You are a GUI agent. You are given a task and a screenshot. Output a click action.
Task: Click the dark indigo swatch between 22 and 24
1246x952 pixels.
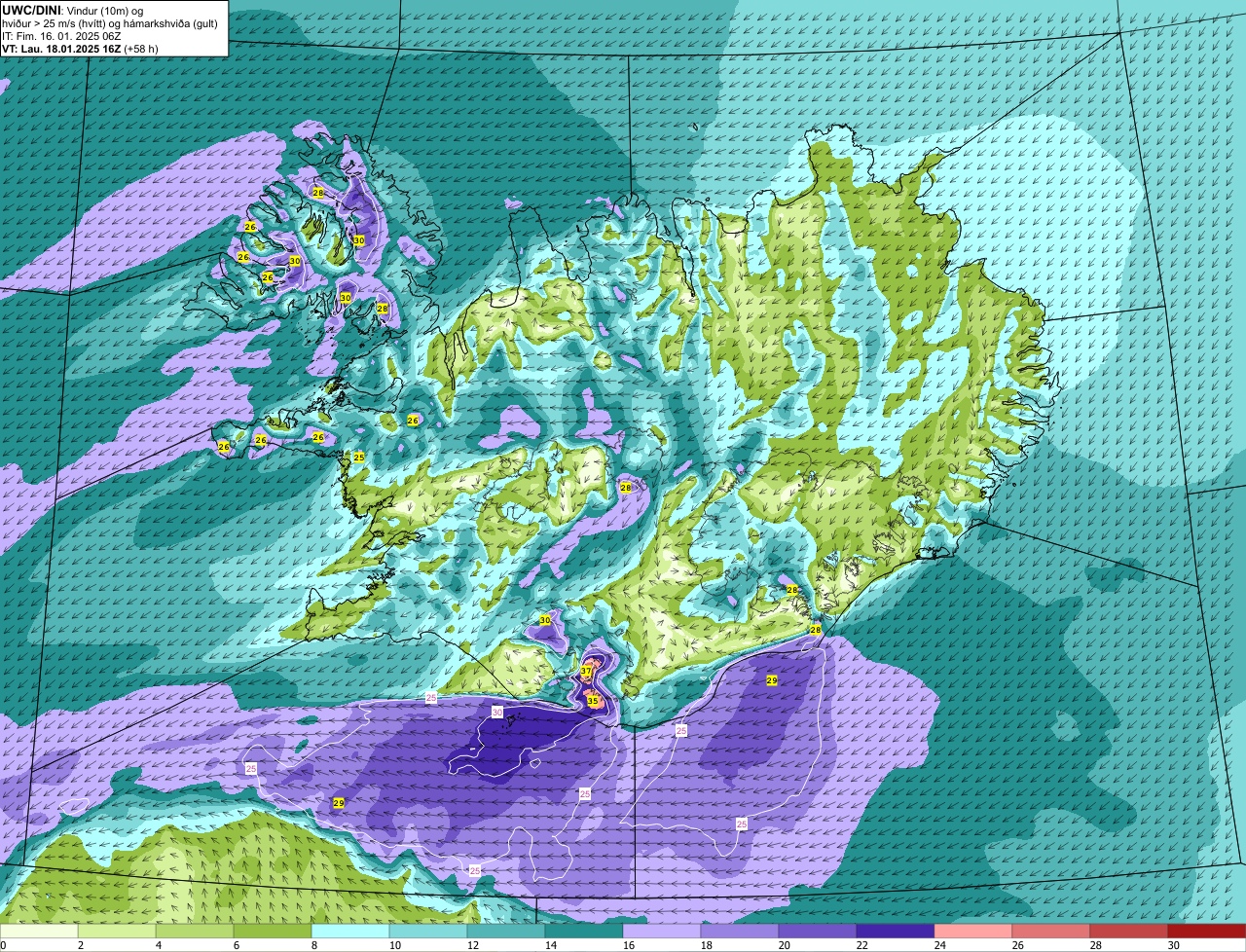(896, 932)
